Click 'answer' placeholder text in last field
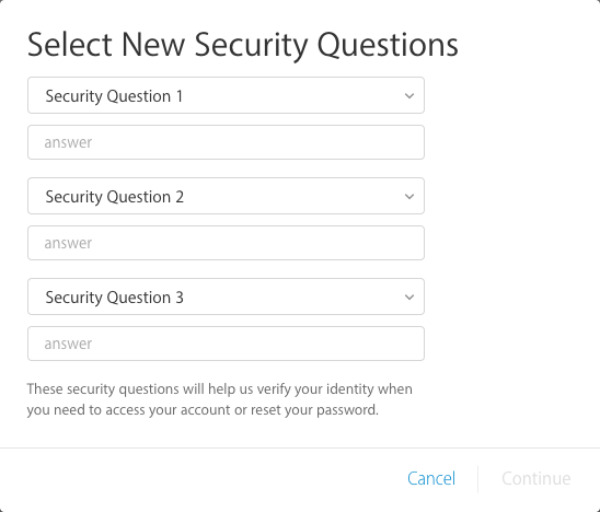Image resolution: width=600 pixels, height=512 pixels. pyautogui.click(x=68, y=343)
